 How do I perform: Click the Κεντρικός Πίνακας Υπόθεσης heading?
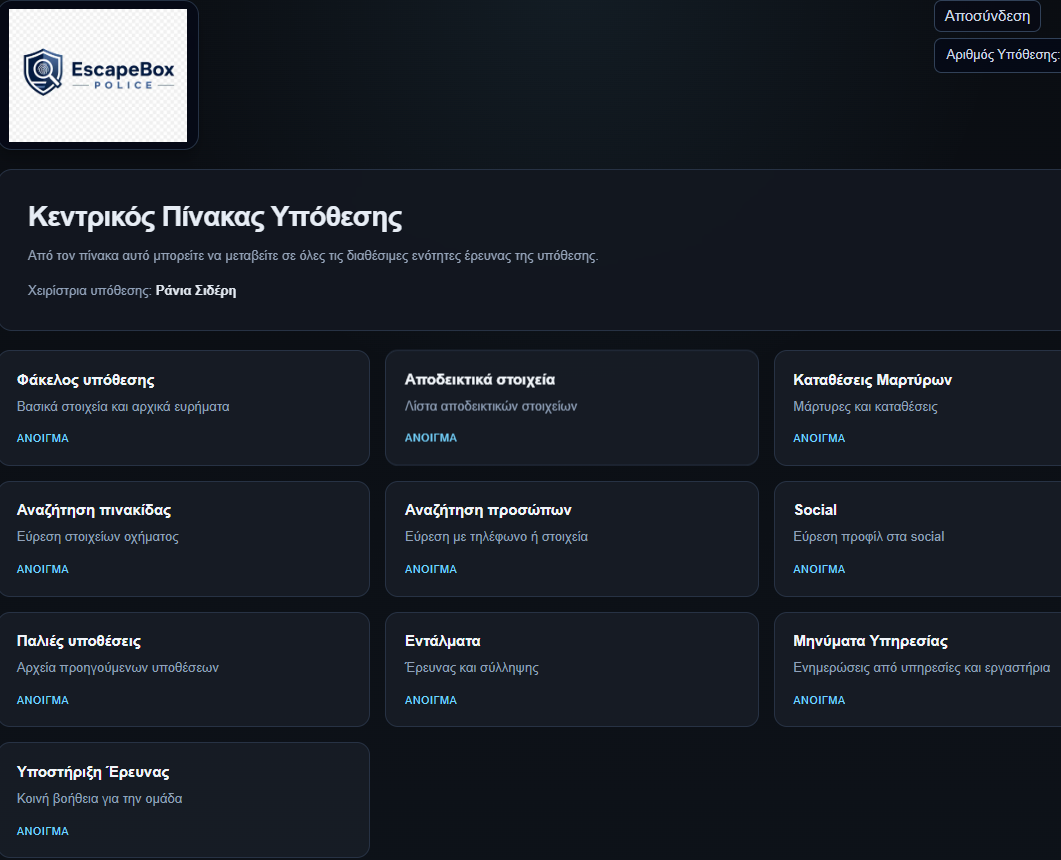click(215, 217)
